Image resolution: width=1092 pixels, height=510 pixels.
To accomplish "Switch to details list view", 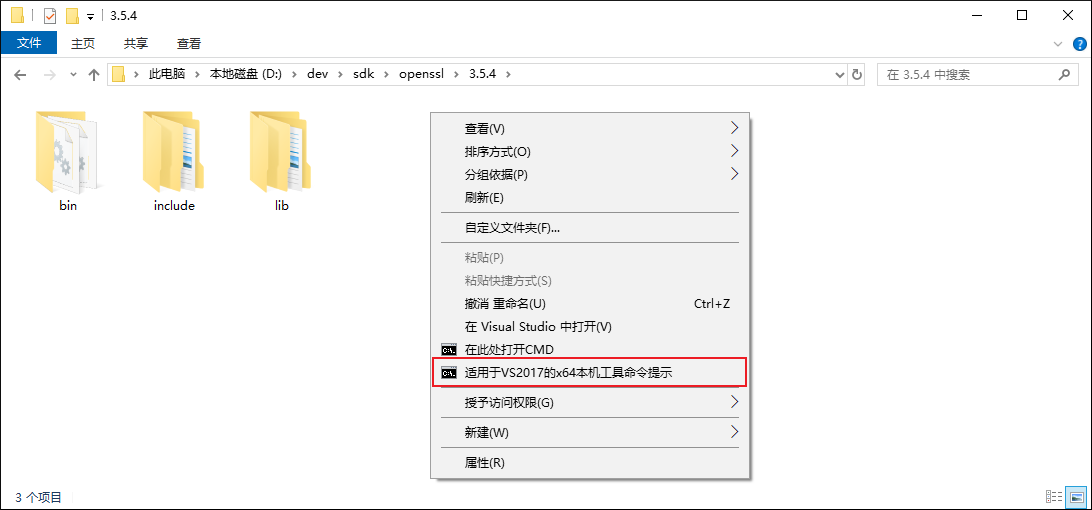I will [1054, 497].
